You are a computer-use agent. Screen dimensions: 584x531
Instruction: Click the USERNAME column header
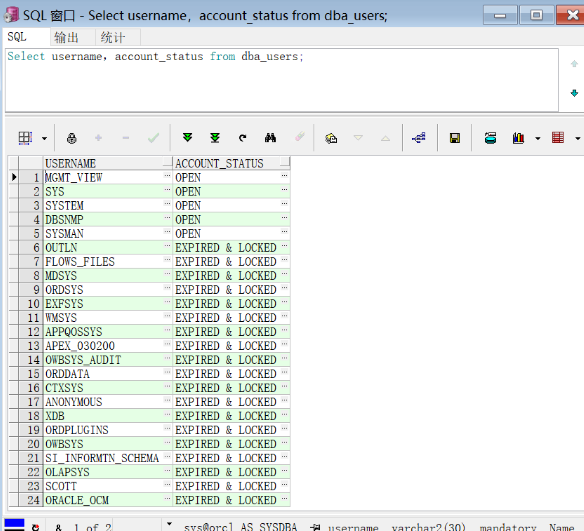(x=107, y=163)
